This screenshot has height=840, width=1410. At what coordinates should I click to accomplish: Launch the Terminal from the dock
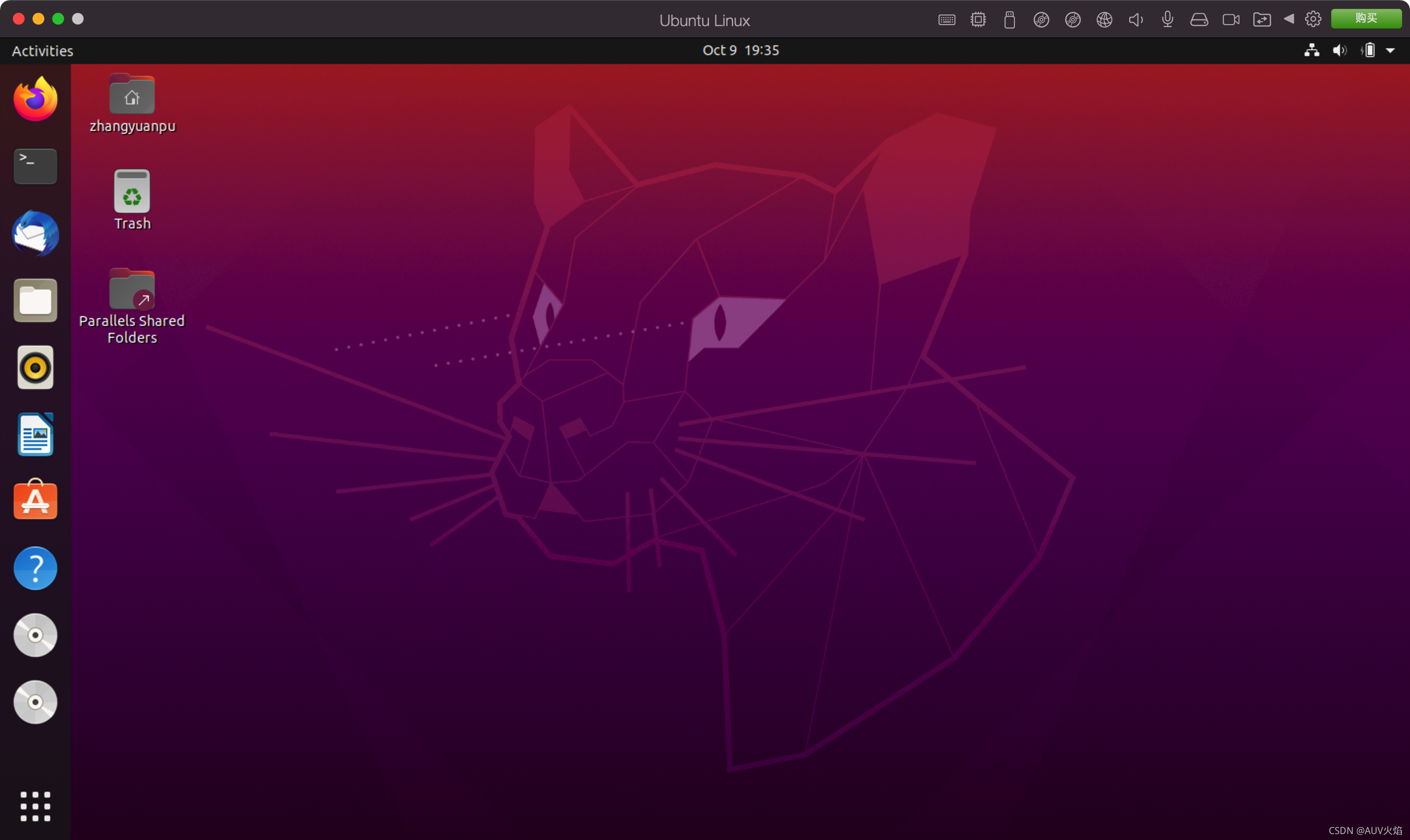pyautogui.click(x=35, y=166)
